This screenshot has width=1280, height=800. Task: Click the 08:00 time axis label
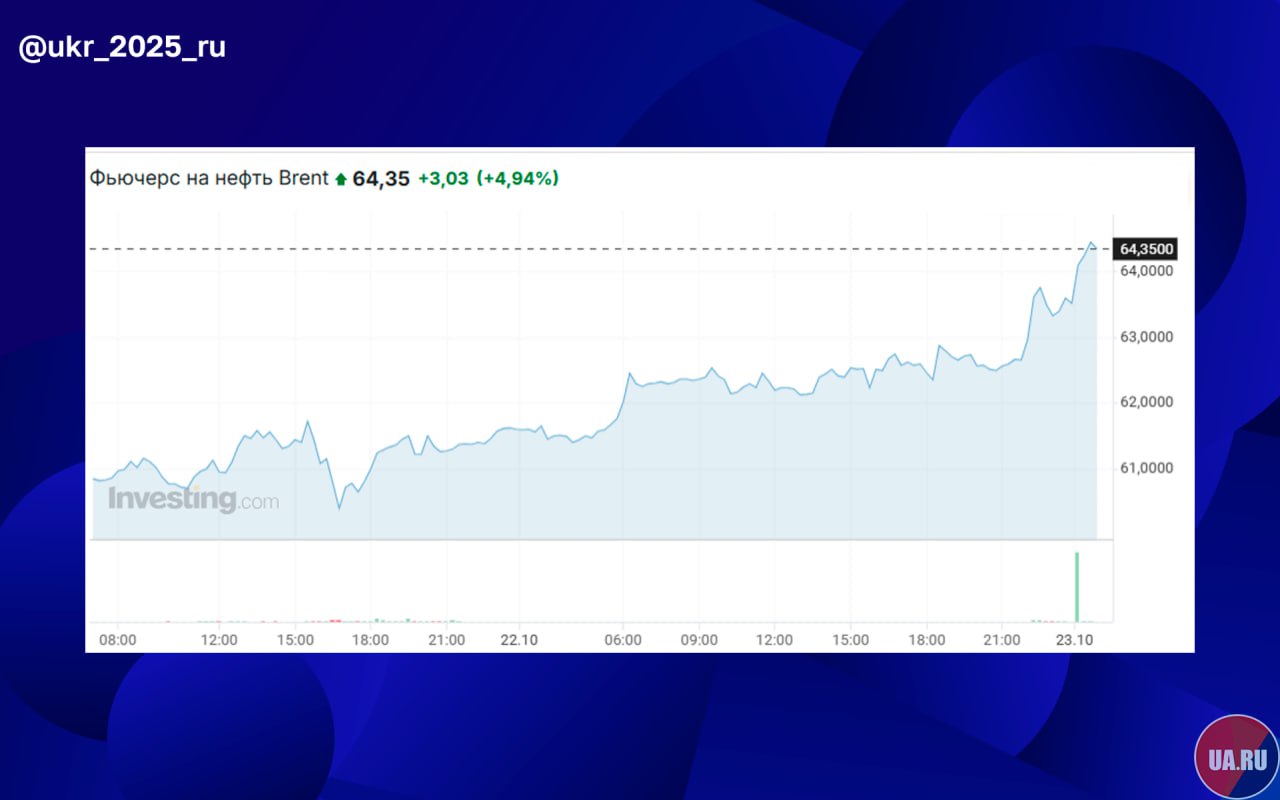click(118, 639)
